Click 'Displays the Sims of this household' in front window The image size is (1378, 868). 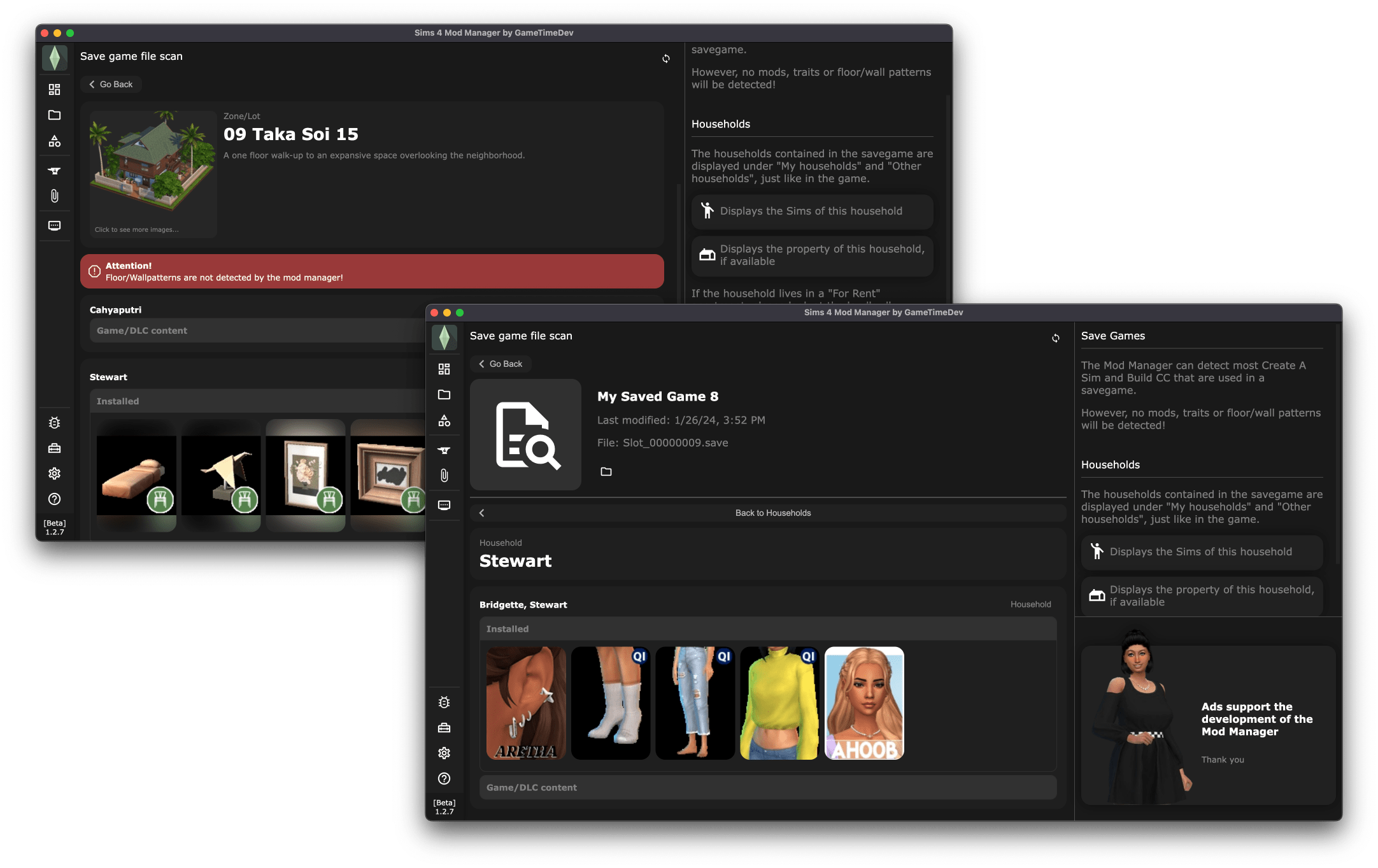click(1202, 552)
